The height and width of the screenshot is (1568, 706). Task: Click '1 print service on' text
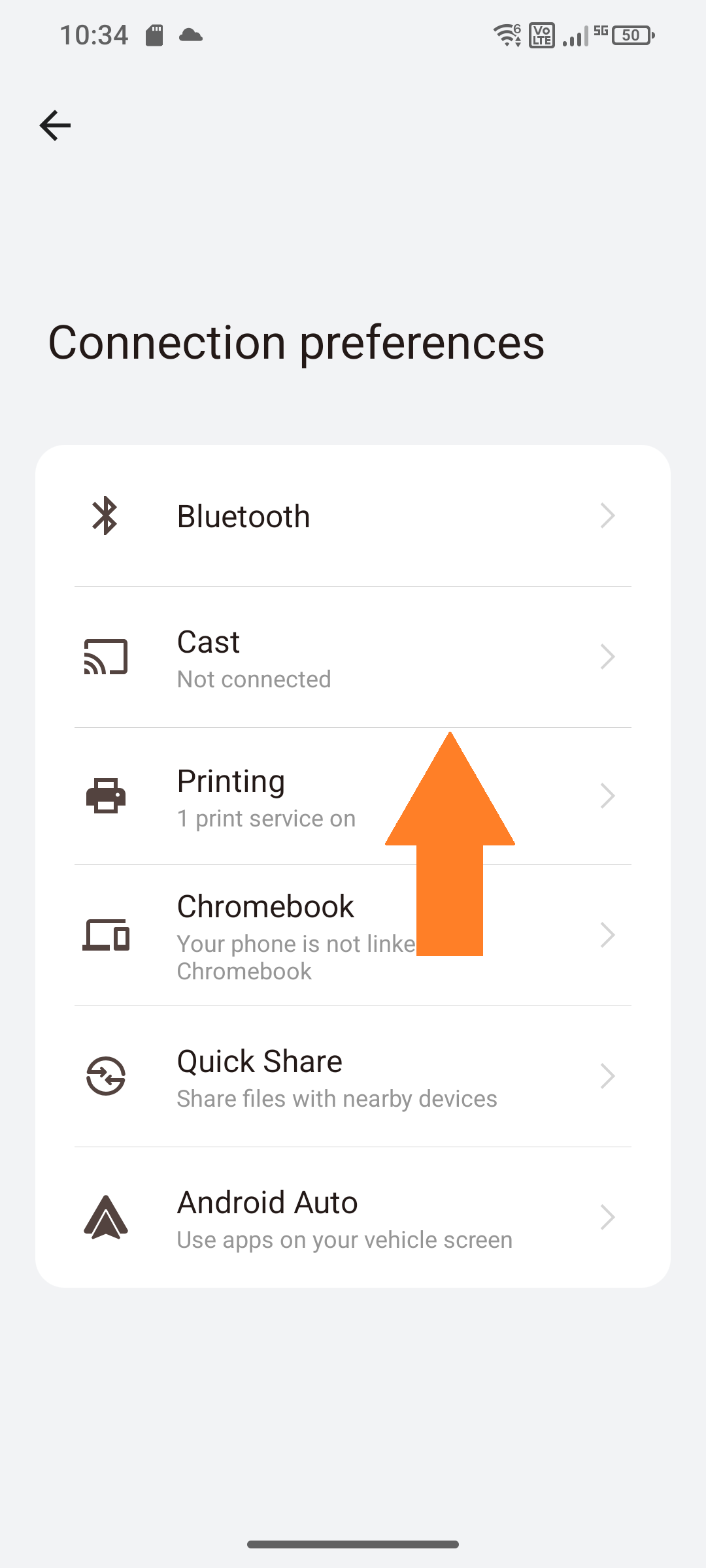pyautogui.click(x=266, y=818)
